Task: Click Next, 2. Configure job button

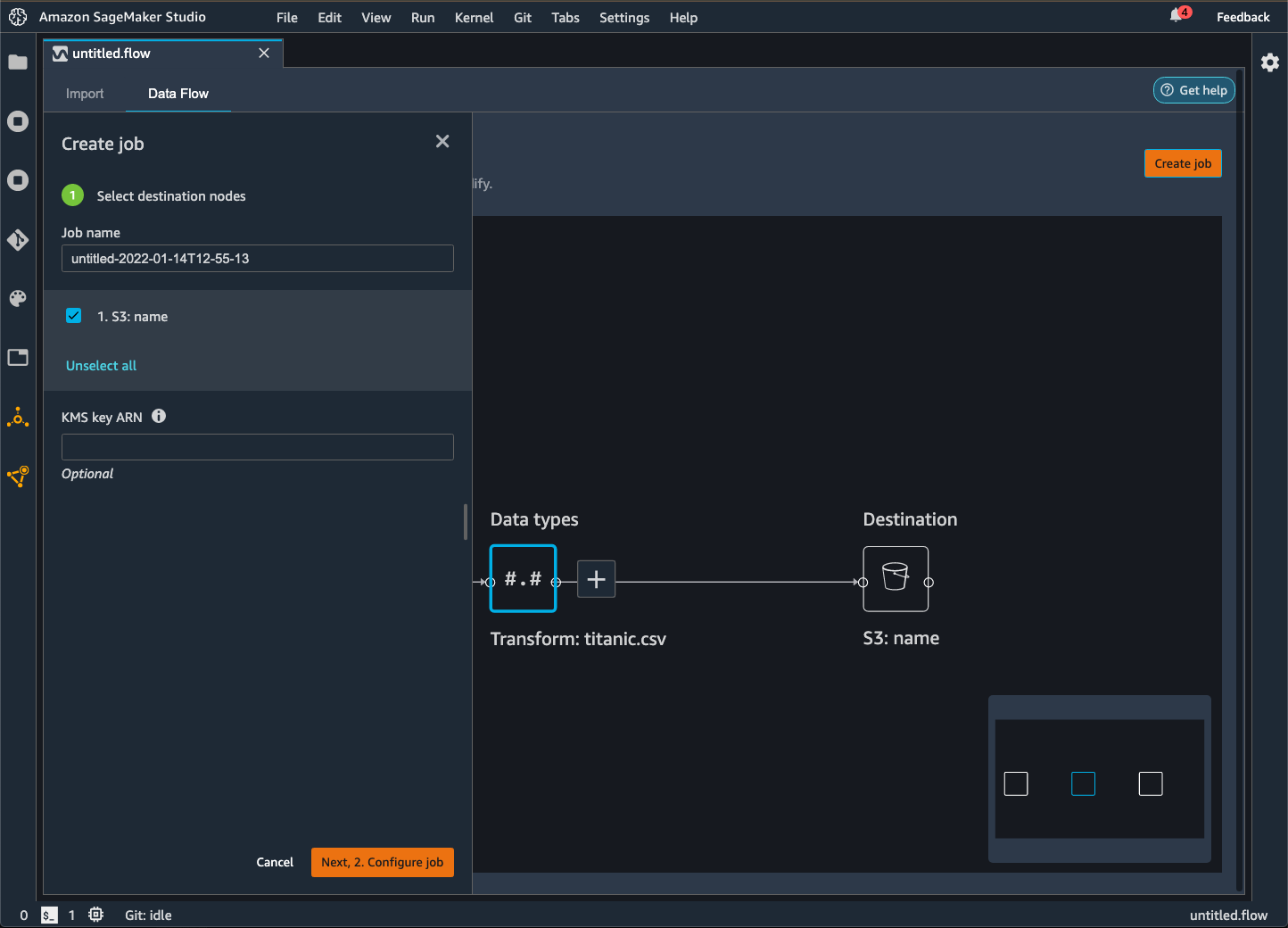Action: [x=382, y=862]
